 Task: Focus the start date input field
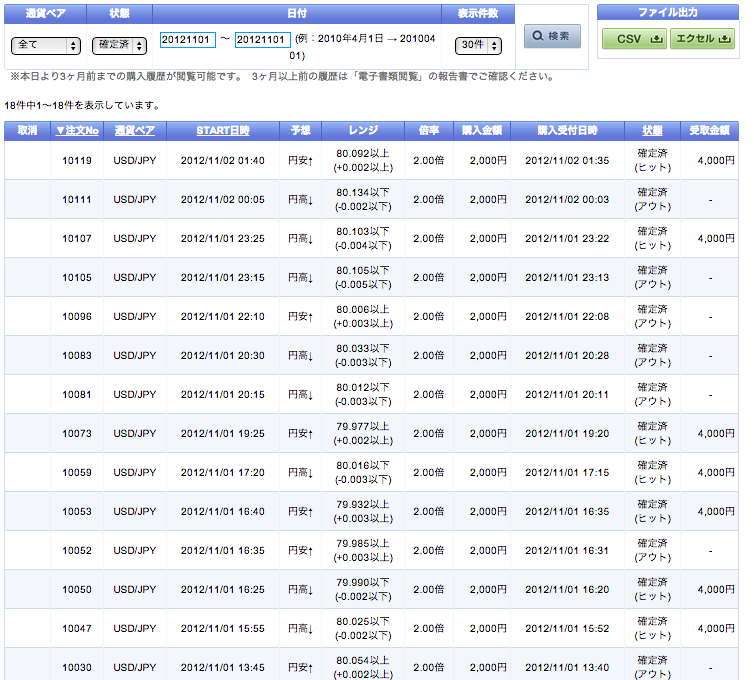click(x=187, y=40)
